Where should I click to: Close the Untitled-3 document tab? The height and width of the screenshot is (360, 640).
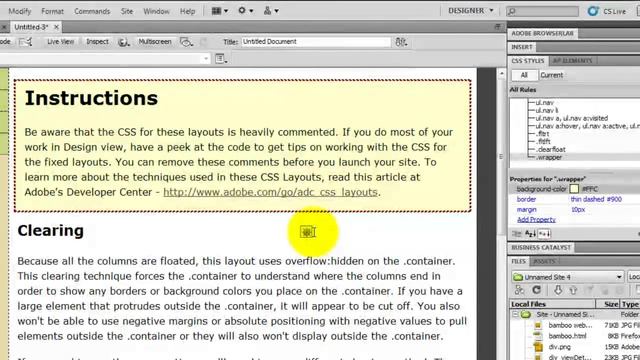[56, 27]
